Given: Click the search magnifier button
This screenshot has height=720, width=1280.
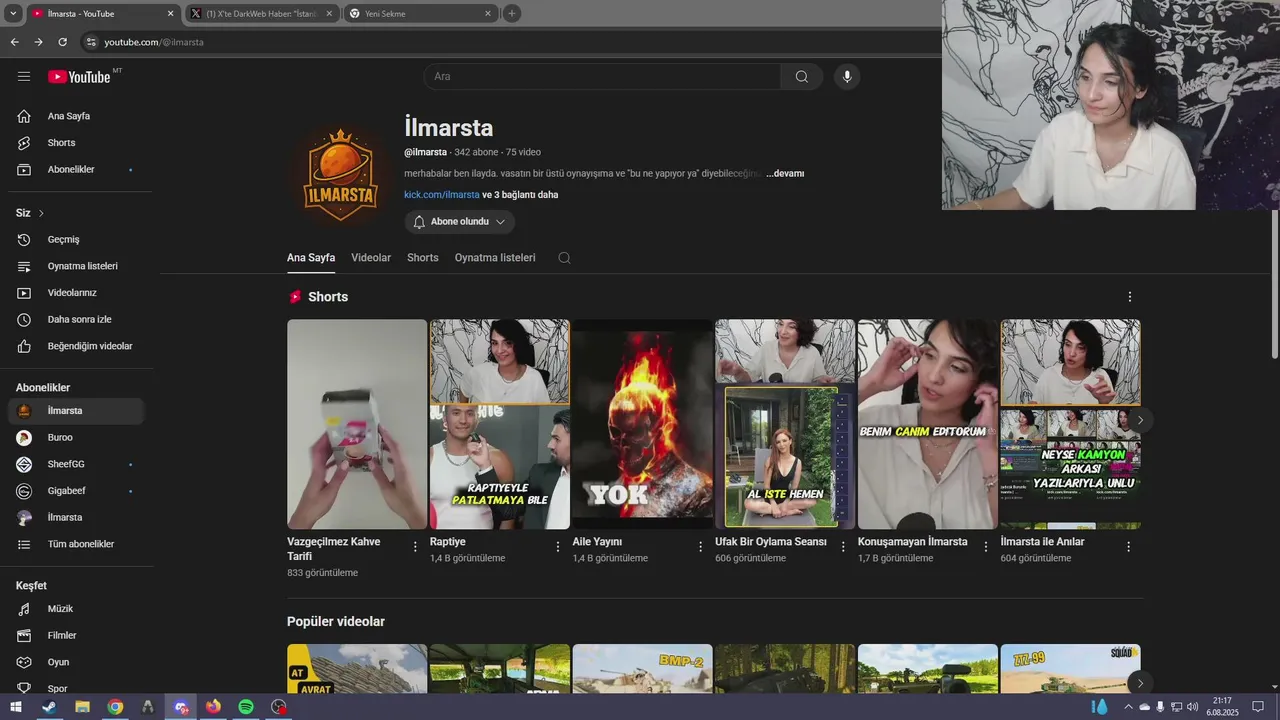Looking at the screenshot, I should [x=802, y=77].
